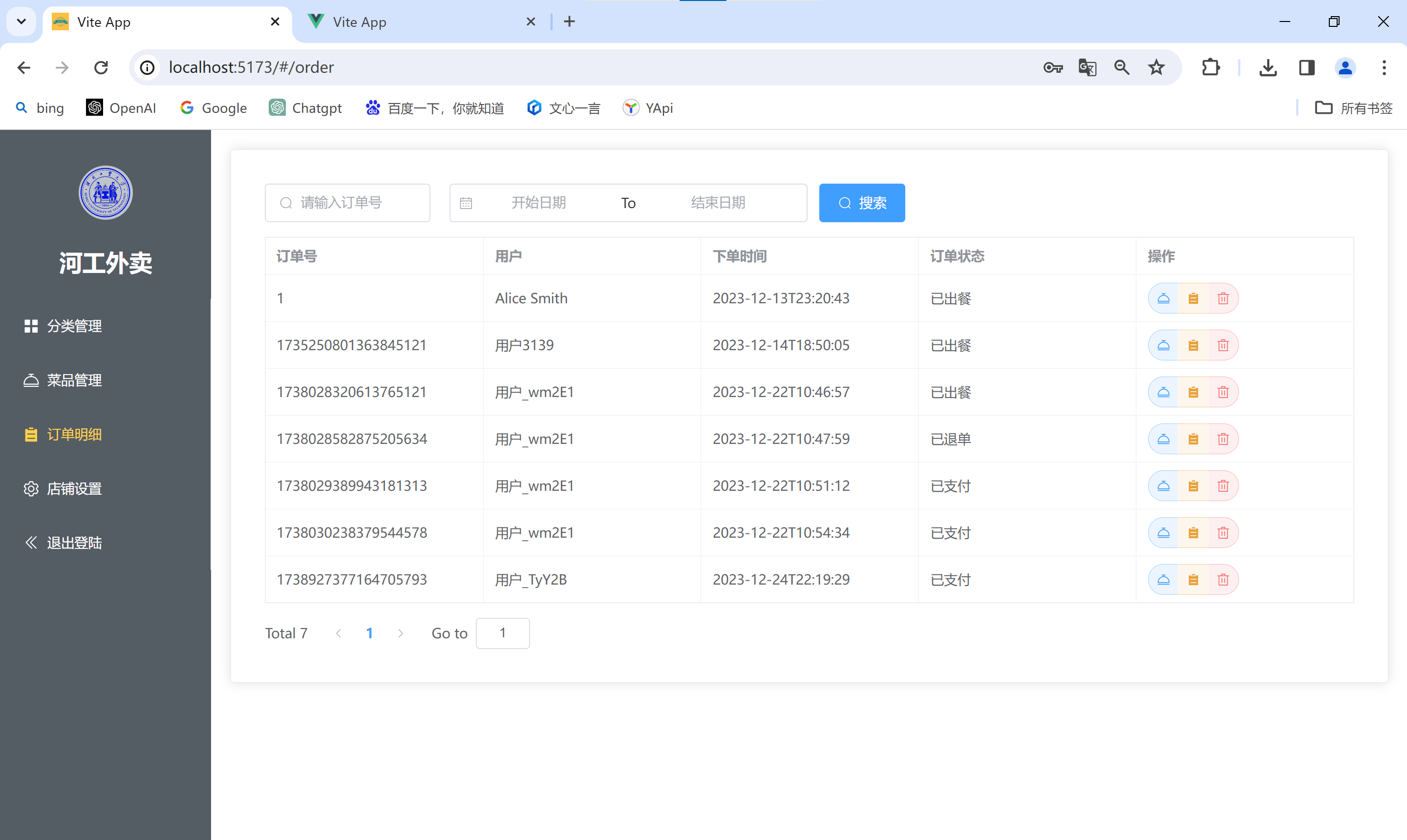Click the calendar icon in date range picker
The width and height of the screenshot is (1407, 840).
click(x=466, y=203)
